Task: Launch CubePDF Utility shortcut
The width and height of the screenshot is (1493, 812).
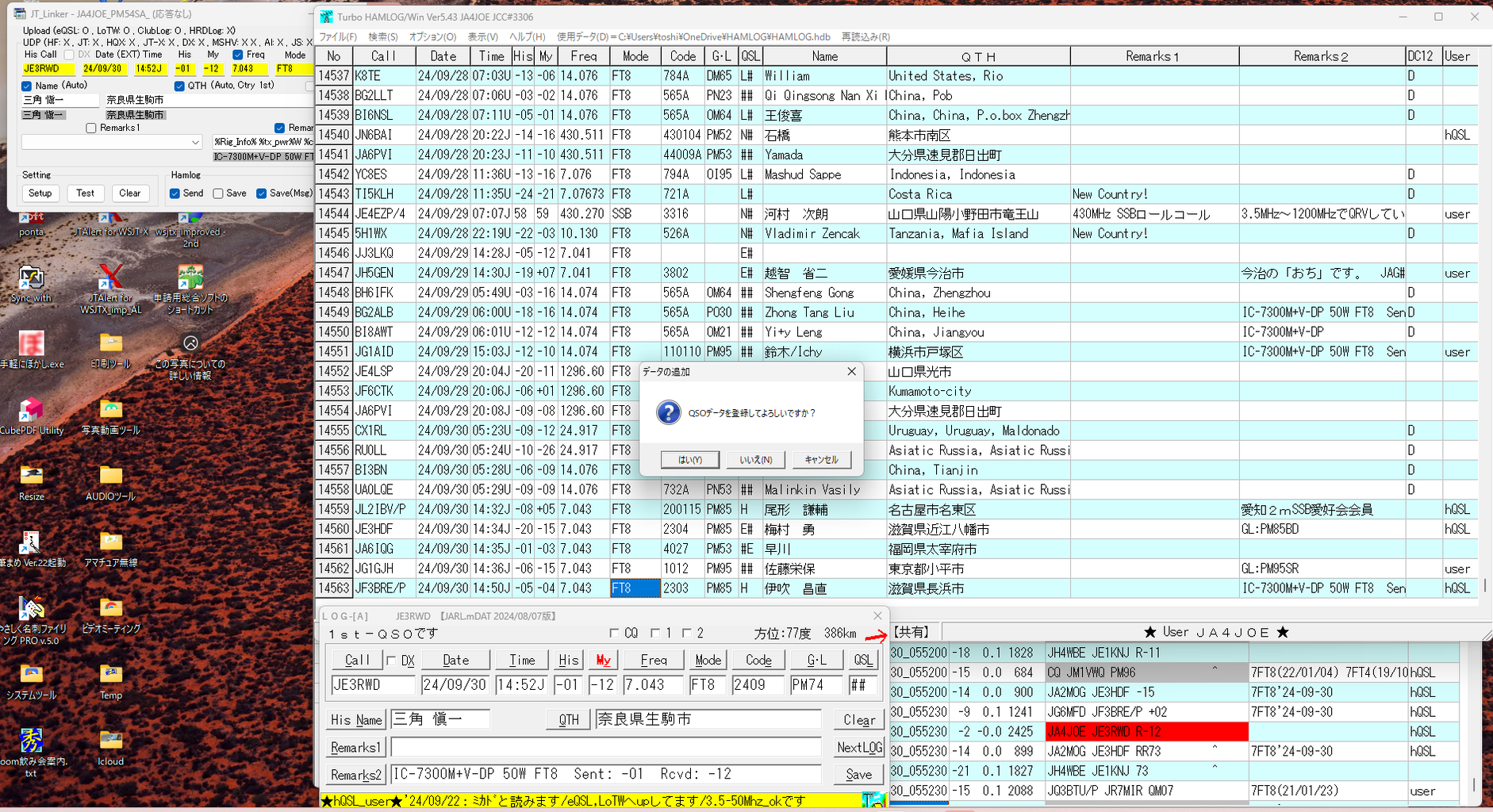Action: click(31, 417)
